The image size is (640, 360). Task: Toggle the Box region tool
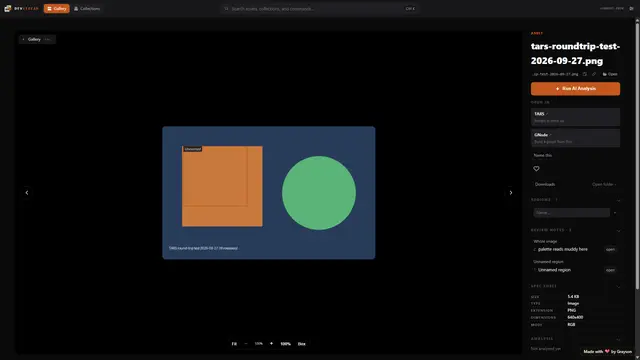(302, 344)
